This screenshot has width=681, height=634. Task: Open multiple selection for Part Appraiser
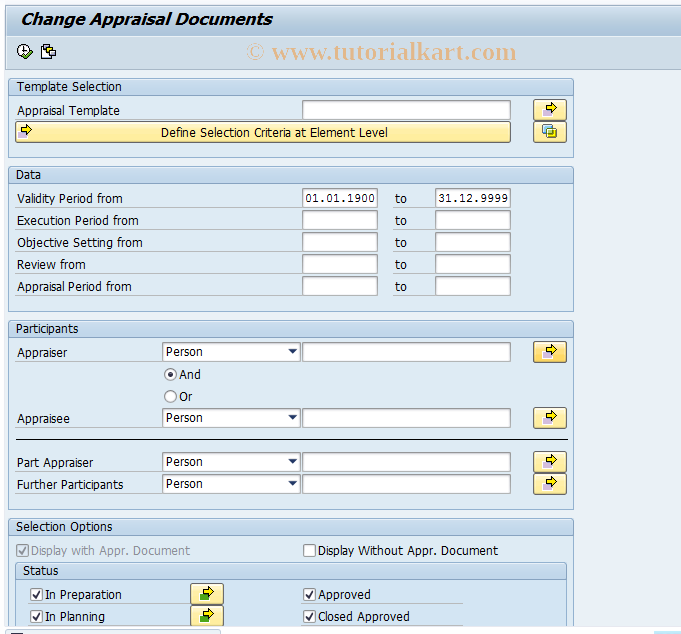point(549,462)
